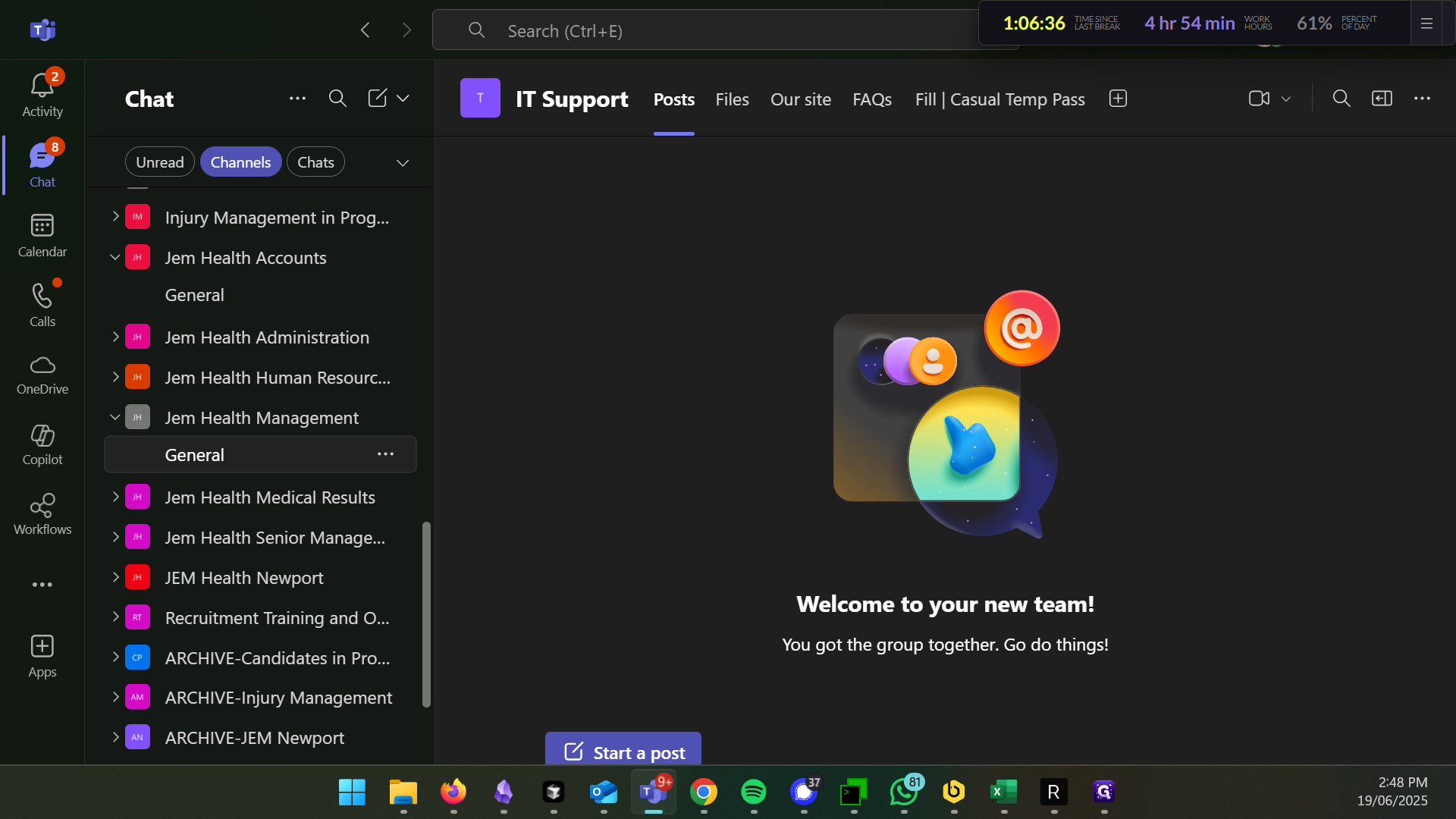This screenshot has height=819, width=1456.
Task: Open Outlook from the taskbar
Action: (x=604, y=792)
